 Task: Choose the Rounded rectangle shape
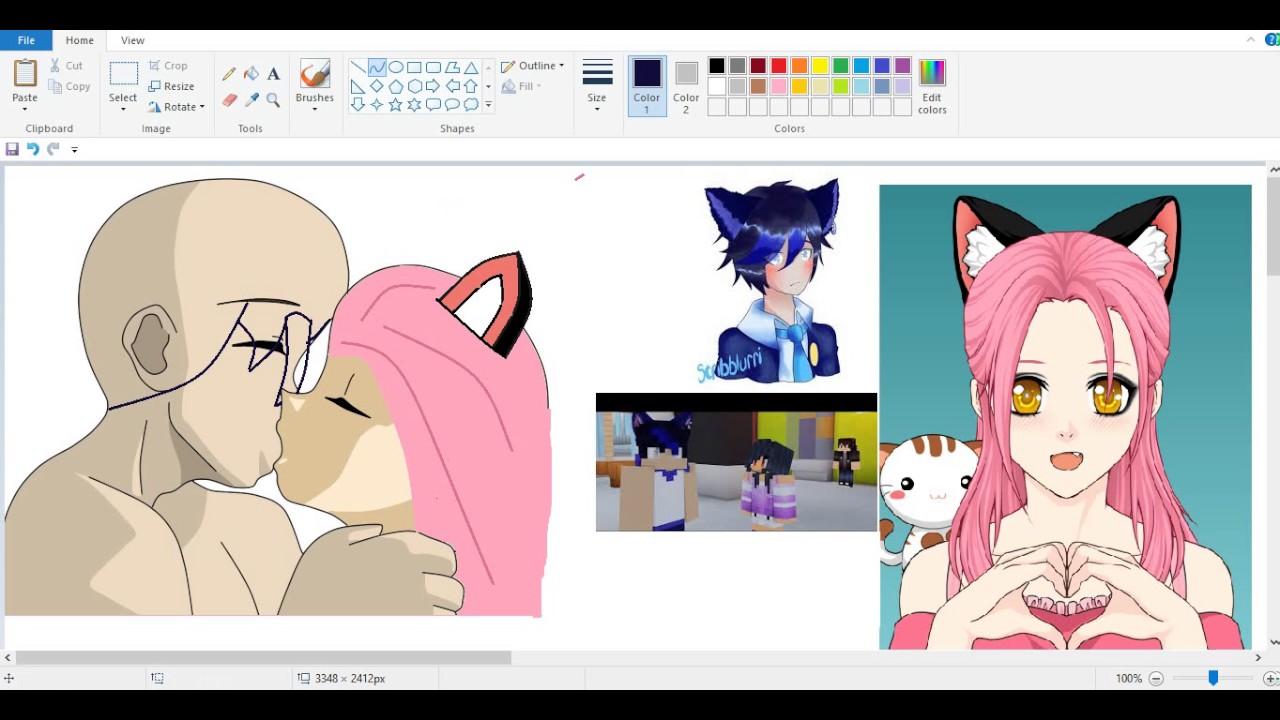click(433, 68)
